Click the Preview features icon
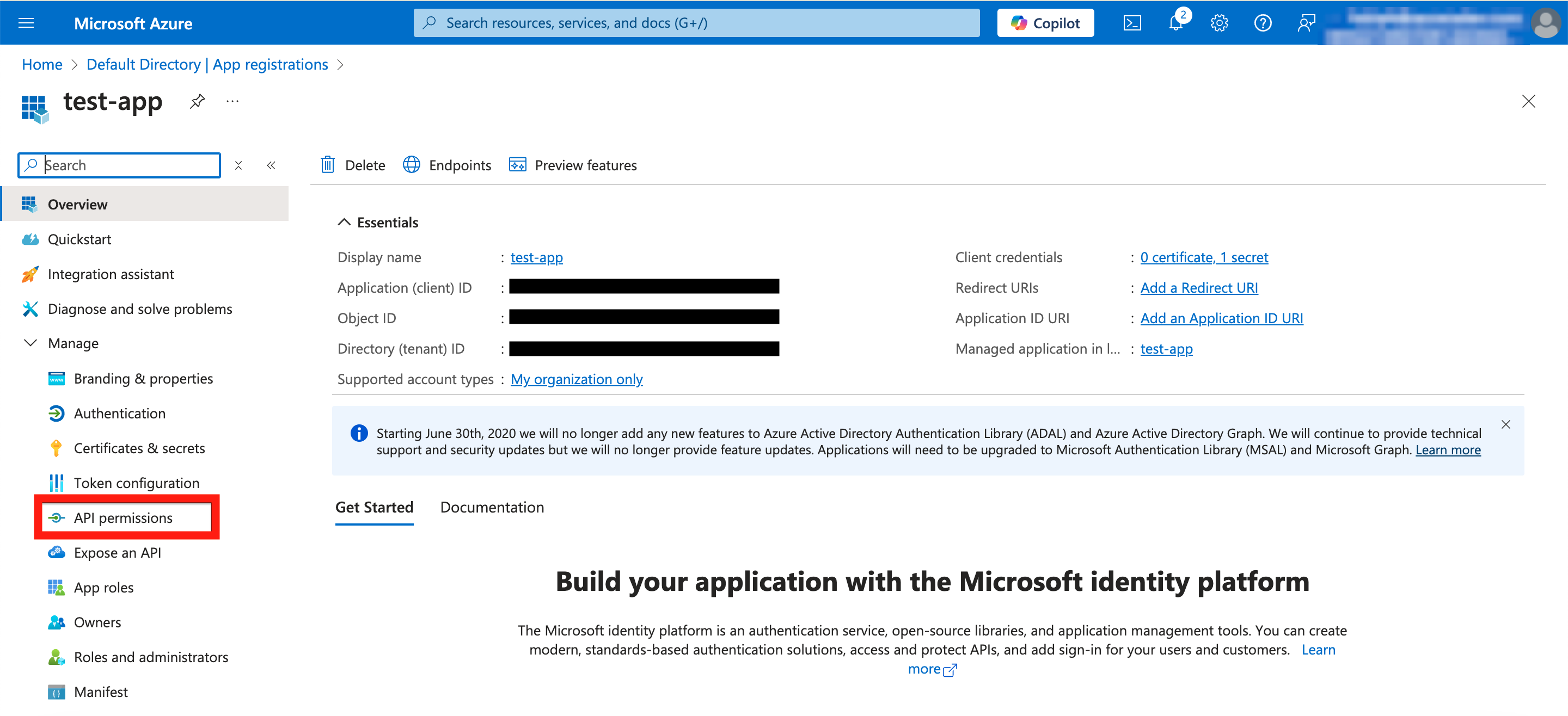The width and height of the screenshot is (1568, 716). click(x=517, y=165)
